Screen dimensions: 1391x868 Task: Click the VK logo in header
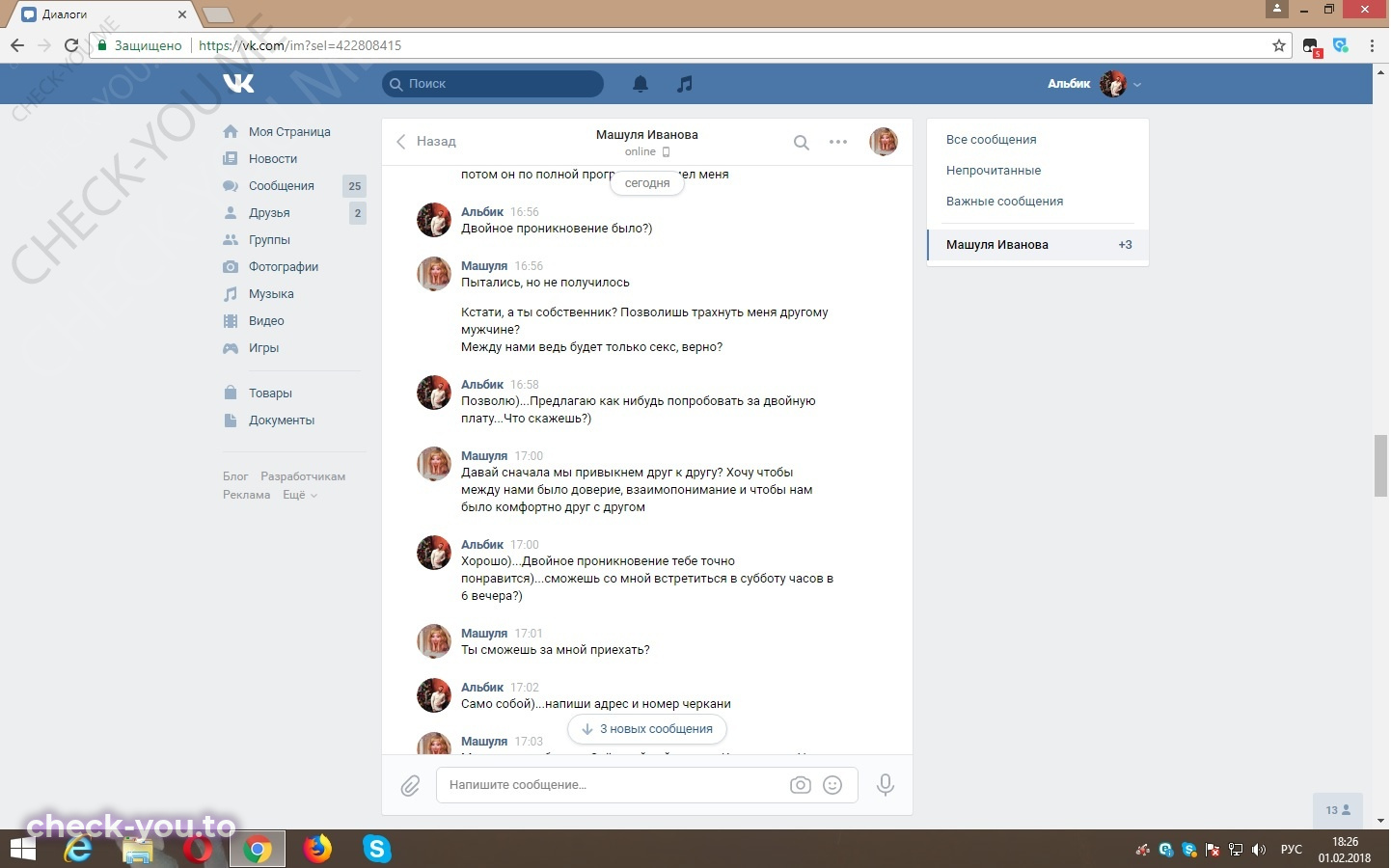click(x=238, y=83)
